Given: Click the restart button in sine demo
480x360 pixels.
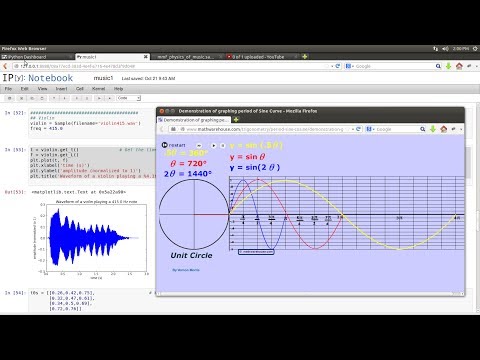Looking at the screenshot, I should [173, 145].
